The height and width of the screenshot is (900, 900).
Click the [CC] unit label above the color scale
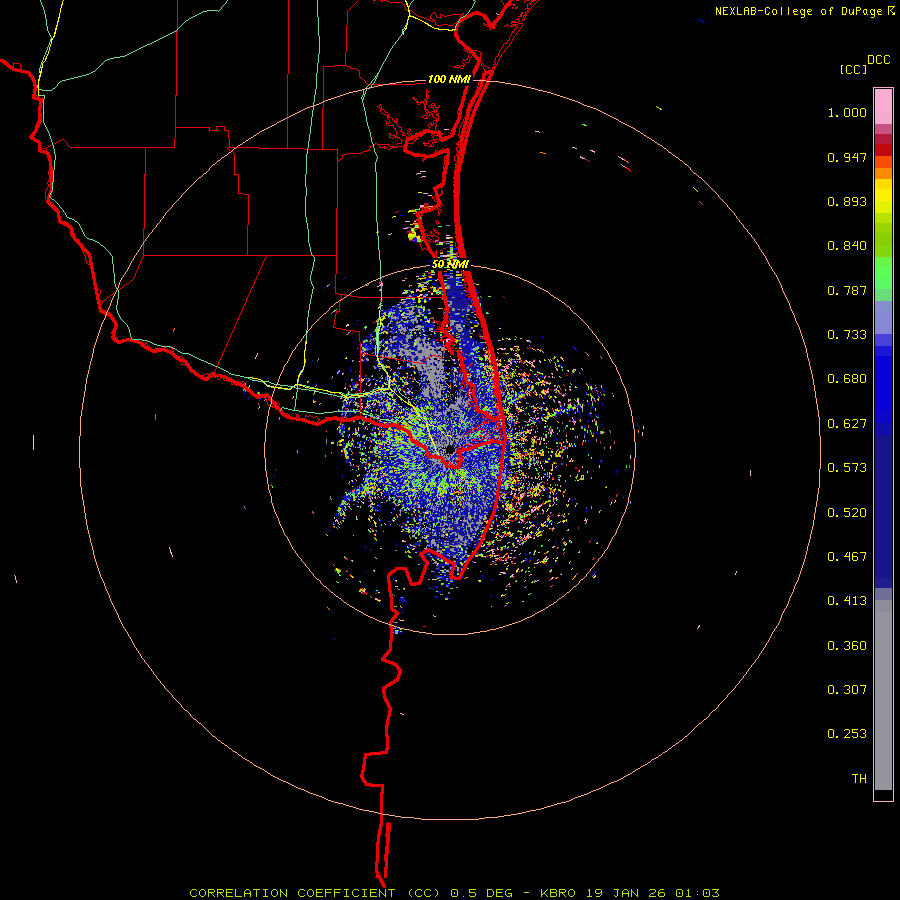click(853, 69)
